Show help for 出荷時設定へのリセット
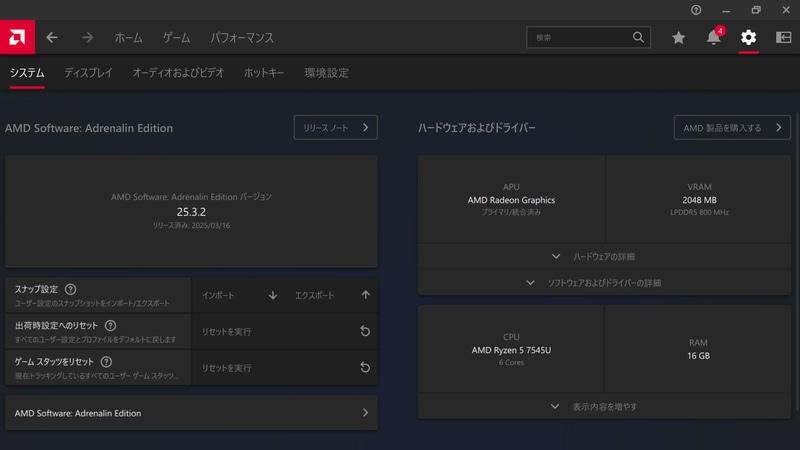 [x=110, y=326]
